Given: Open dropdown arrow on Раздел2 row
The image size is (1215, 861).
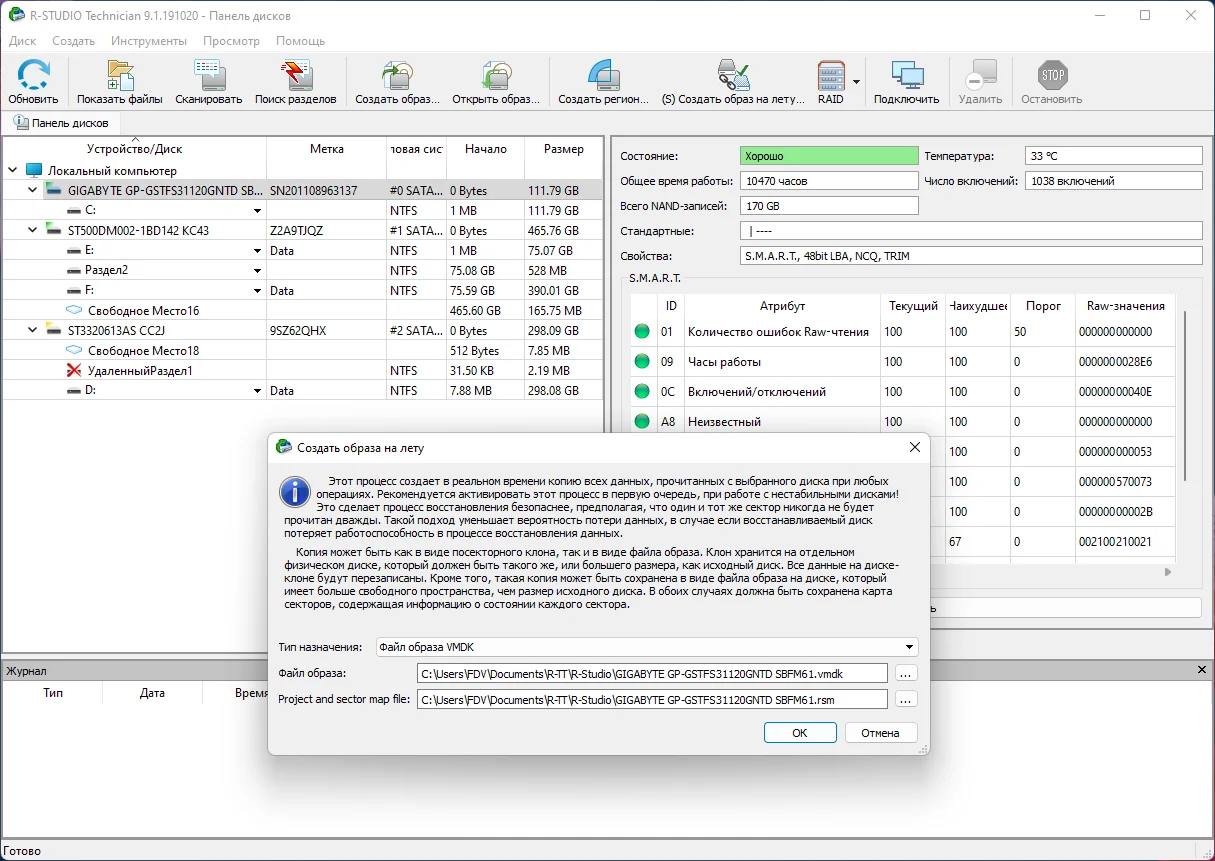Looking at the screenshot, I should [257, 271].
